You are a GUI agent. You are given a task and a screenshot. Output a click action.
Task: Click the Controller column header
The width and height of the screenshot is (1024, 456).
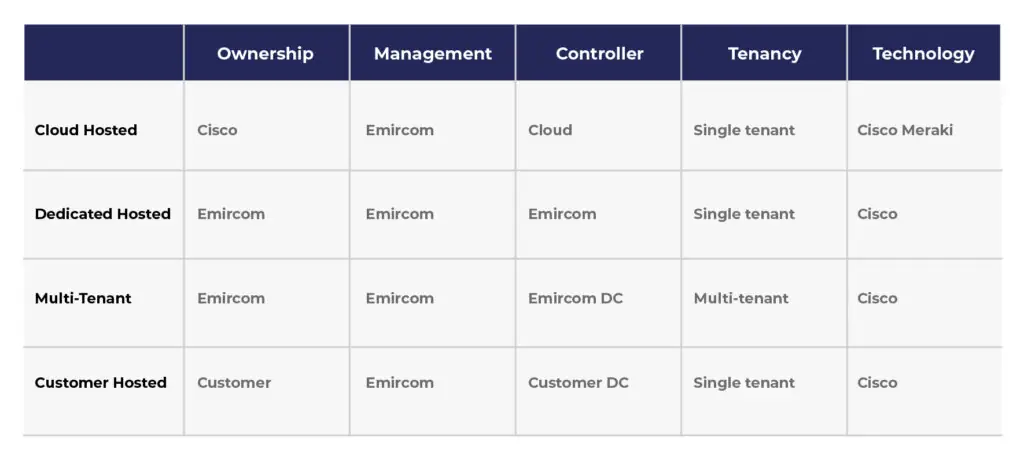coord(599,54)
